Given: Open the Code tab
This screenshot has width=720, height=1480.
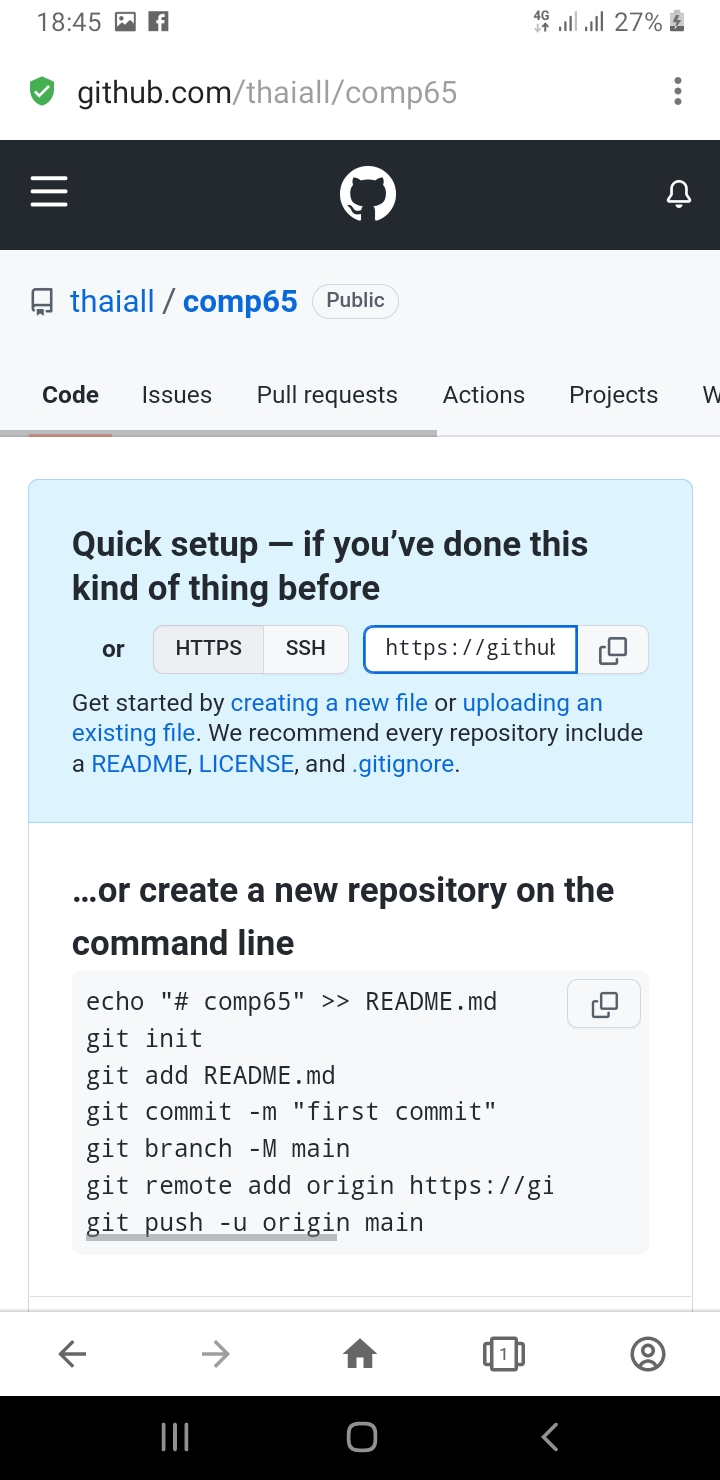Looking at the screenshot, I should click(70, 395).
